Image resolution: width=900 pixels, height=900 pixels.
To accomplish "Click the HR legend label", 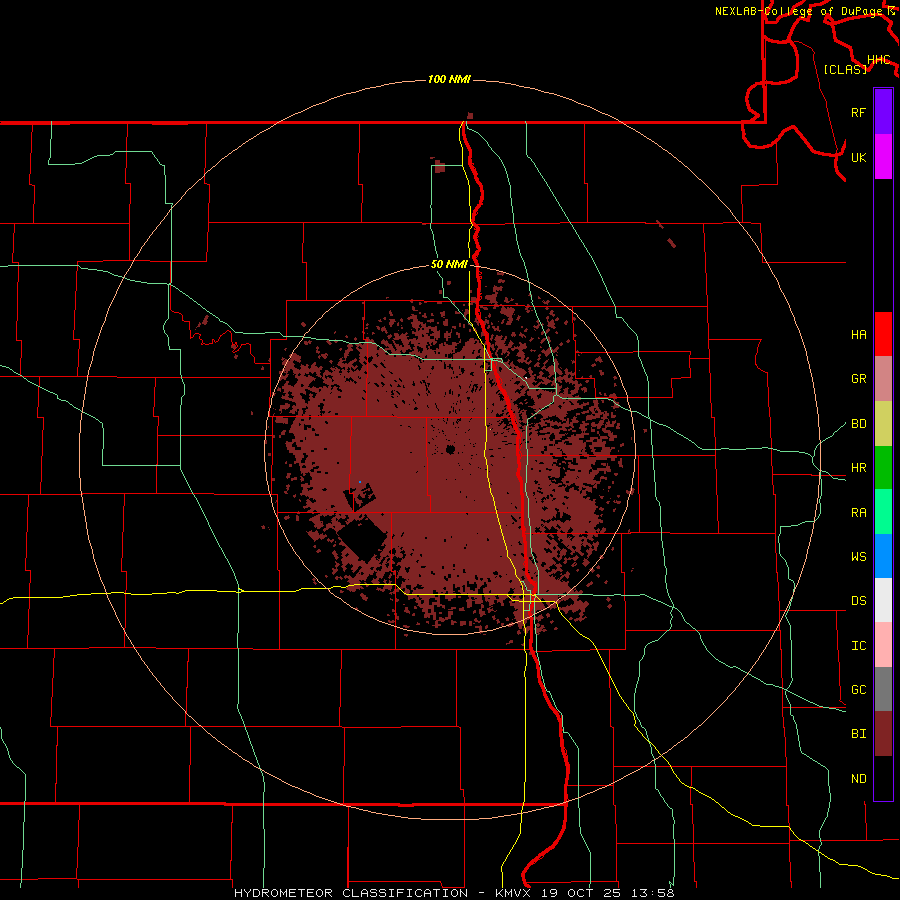I will click(858, 467).
